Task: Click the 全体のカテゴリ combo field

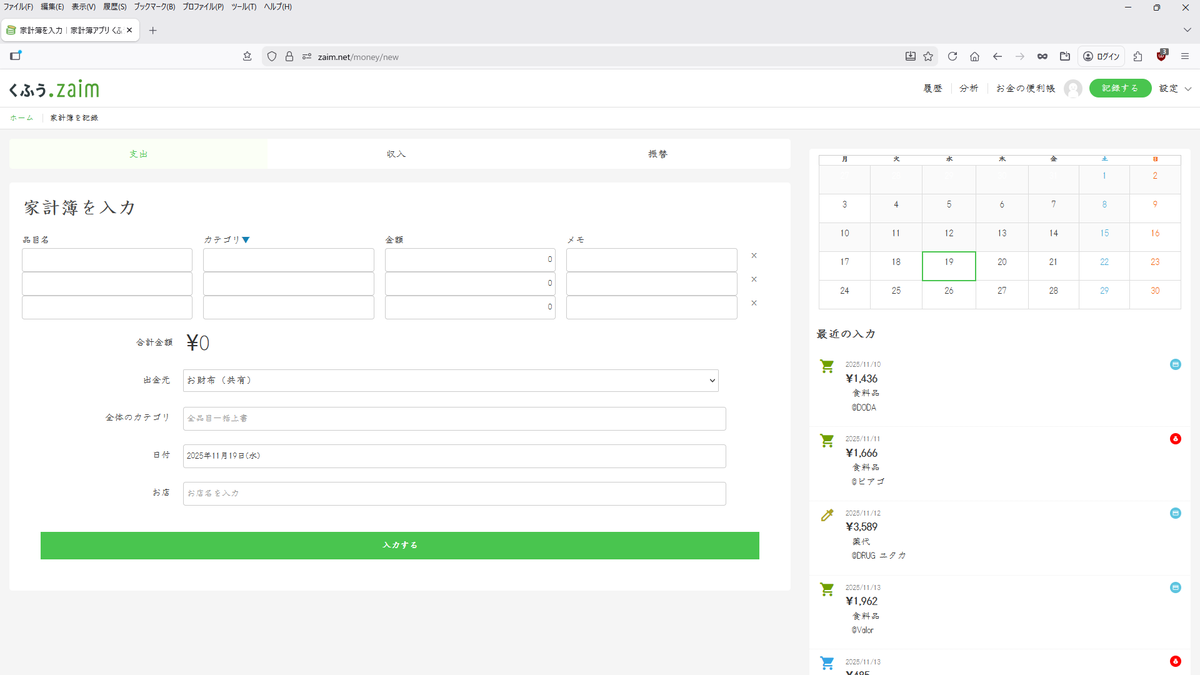Action: (454, 418)
